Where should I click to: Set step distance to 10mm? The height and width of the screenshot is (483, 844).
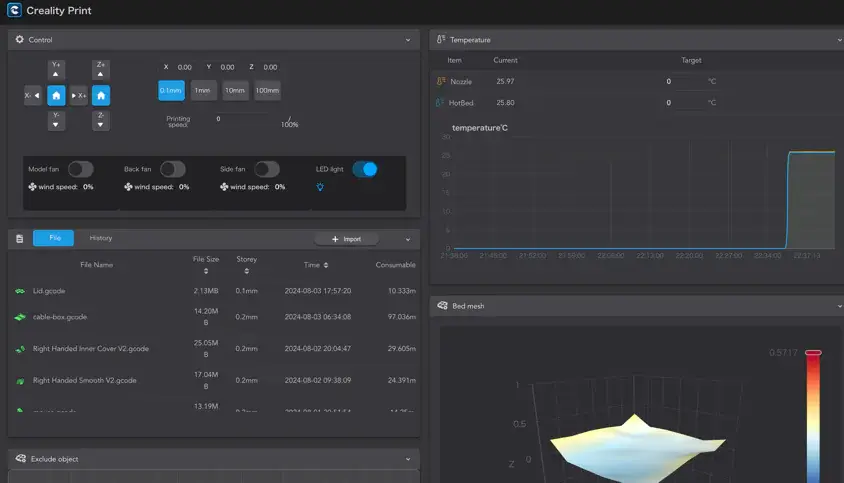235,91
